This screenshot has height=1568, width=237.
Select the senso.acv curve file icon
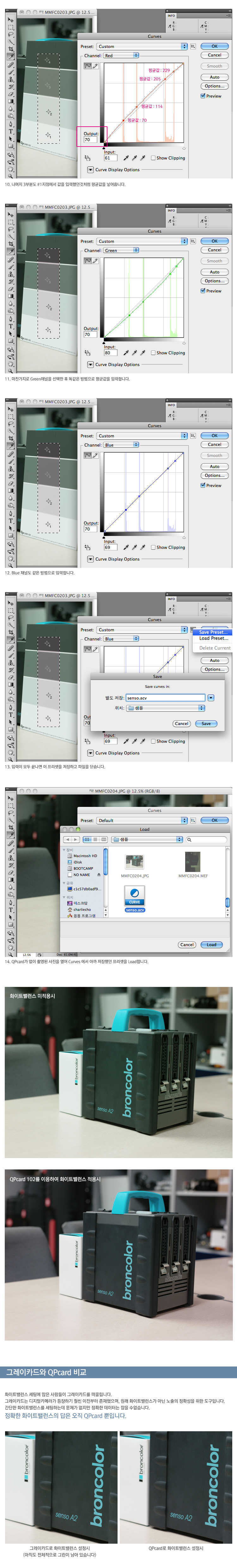click(x=135, y=895)
